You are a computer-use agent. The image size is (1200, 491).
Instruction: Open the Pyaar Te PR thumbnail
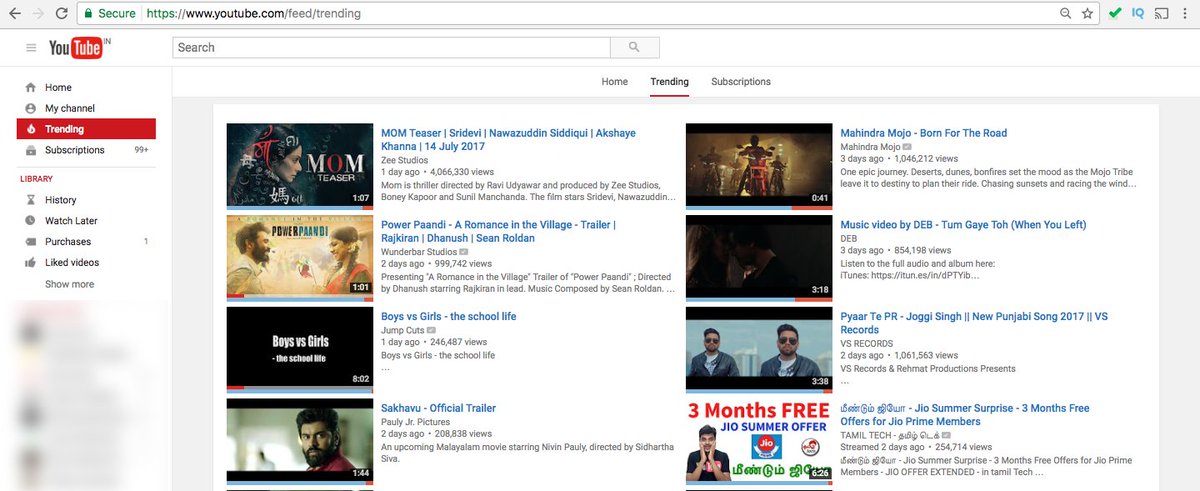pyautogui.click(x=759, y=348)
